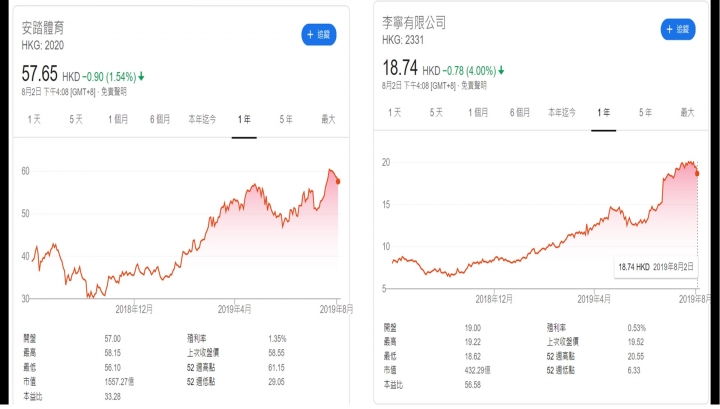720x409 pixels.
Task: Click 李寧 open price value 19.00
Action: (x=472, y=328)
